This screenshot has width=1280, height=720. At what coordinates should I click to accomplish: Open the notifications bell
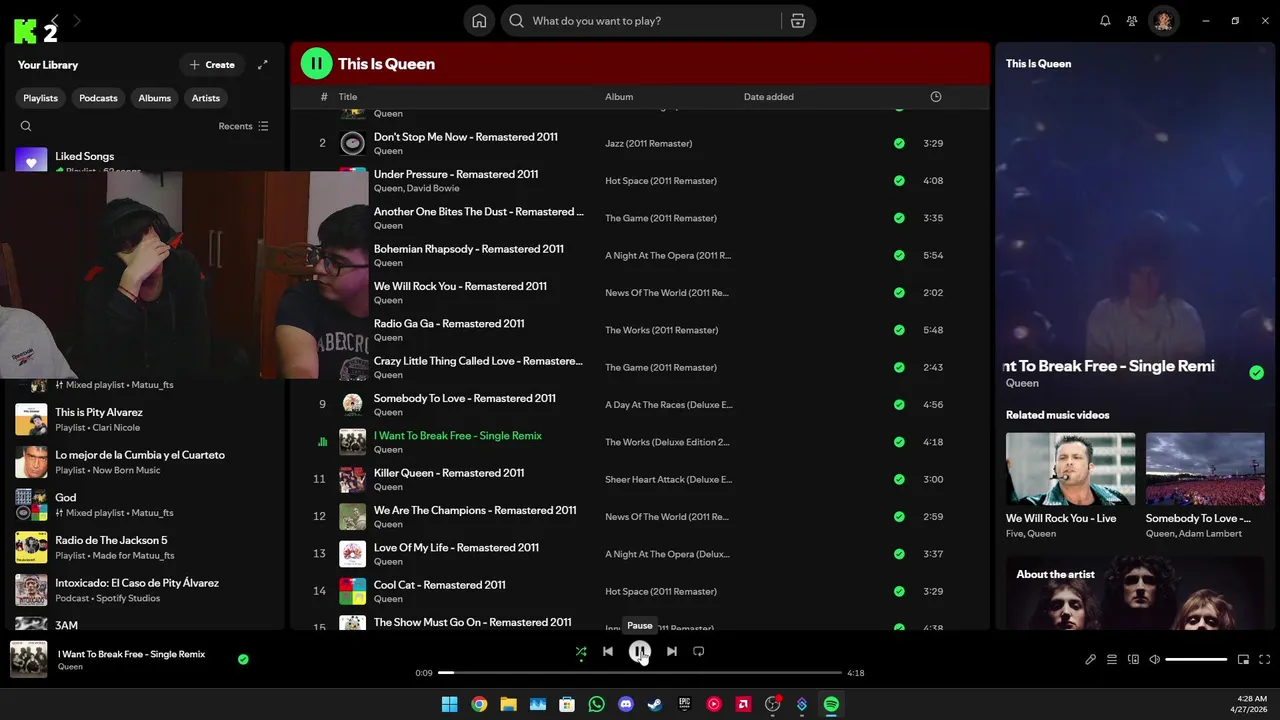click(x=1105, y=21)
